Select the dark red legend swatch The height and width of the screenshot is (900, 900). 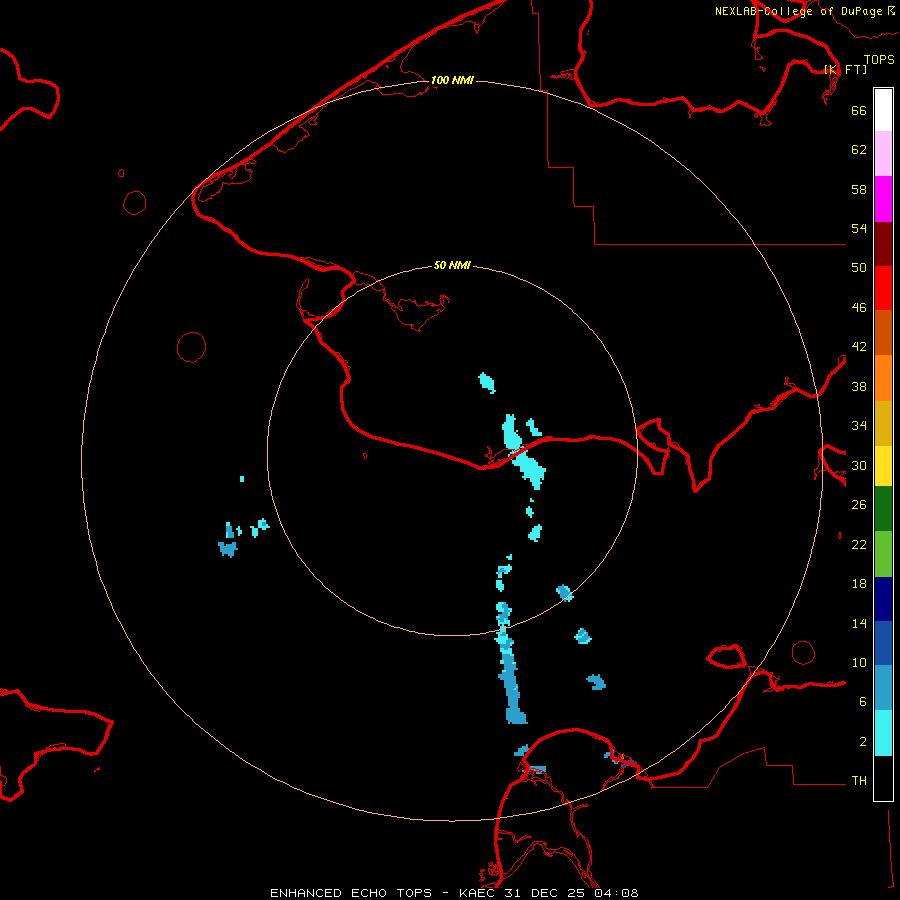pyautogui.click(x=883, y=244)
